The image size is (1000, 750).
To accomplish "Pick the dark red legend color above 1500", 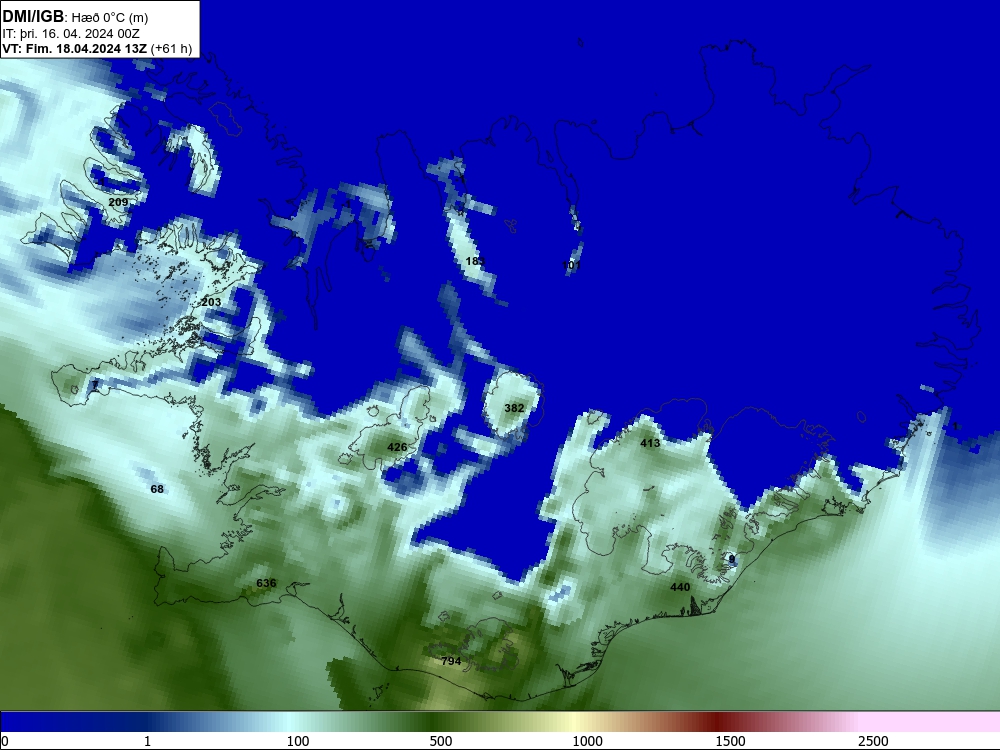I will click(x=718, y=722).
